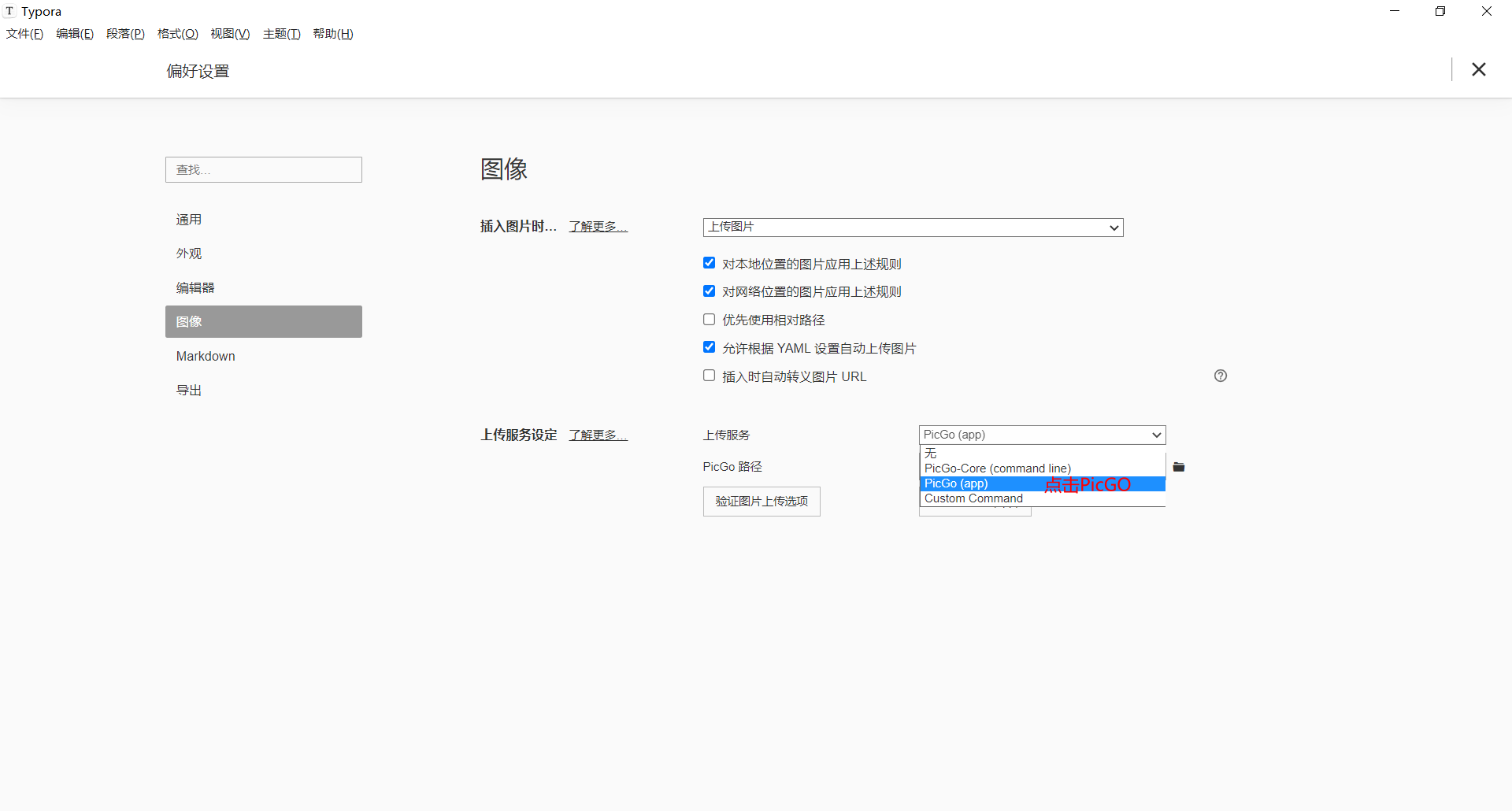Click the 验证图片上传选项 button
The width and height of the screenshot is (1512, 811).
pyautogui.click(x=762, y=502)
